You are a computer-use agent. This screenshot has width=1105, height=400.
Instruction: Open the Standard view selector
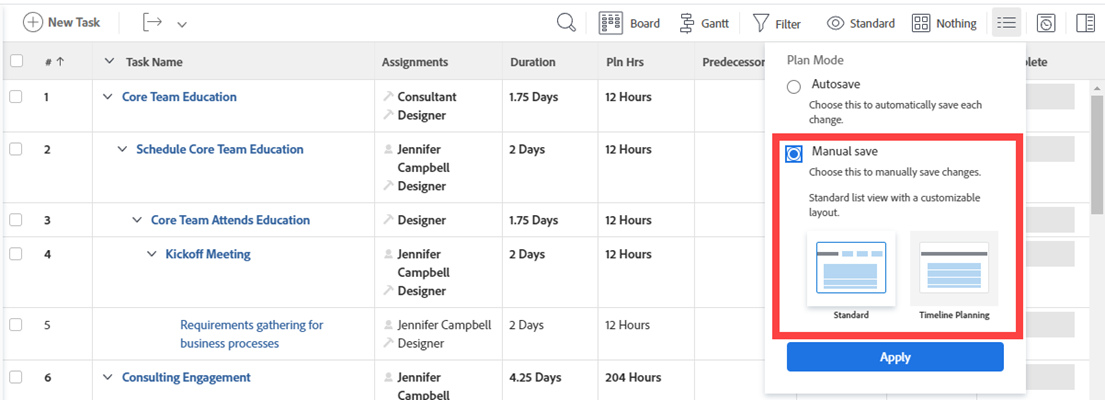tap(860, 23)
